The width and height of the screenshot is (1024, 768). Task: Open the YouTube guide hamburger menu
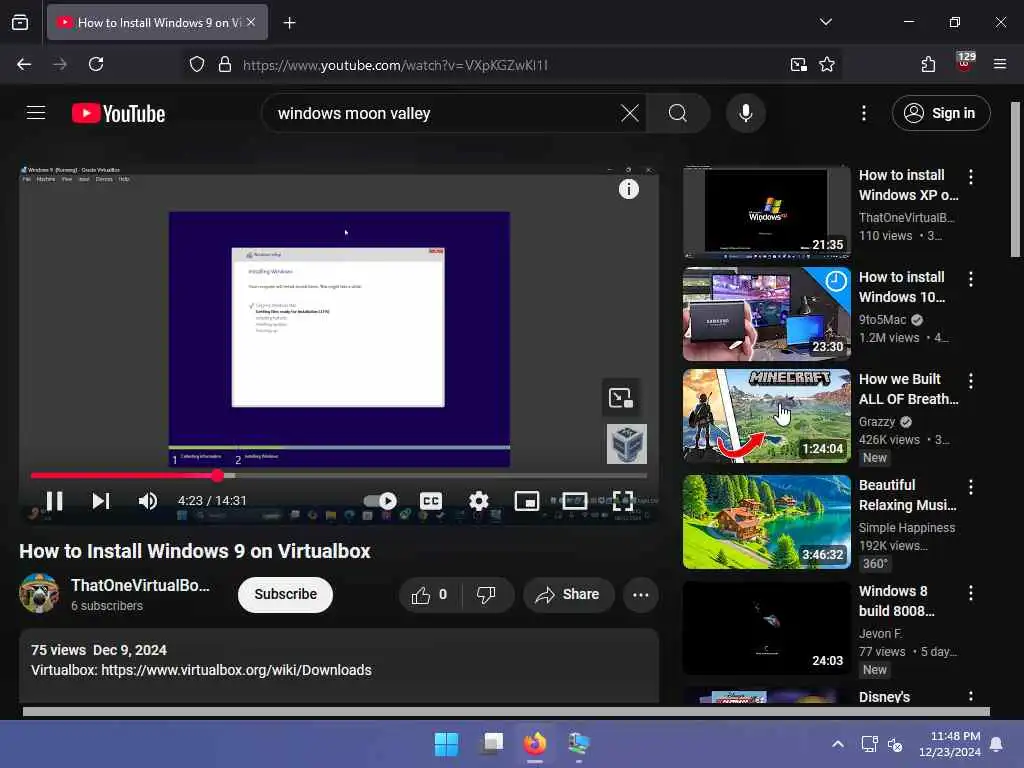36,113
